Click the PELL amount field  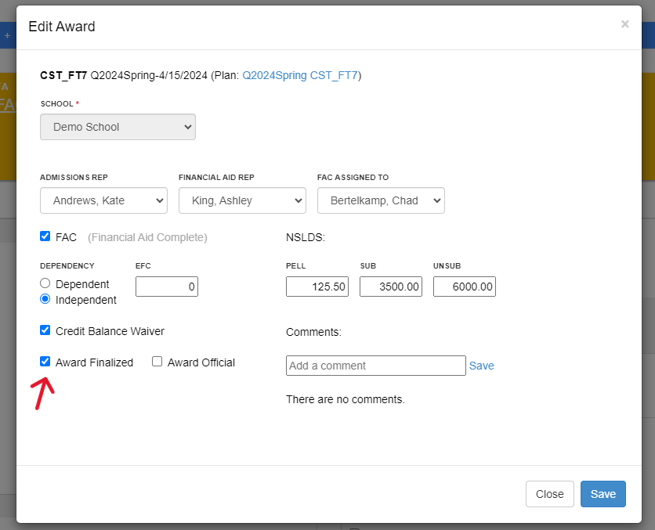(317, 287)
